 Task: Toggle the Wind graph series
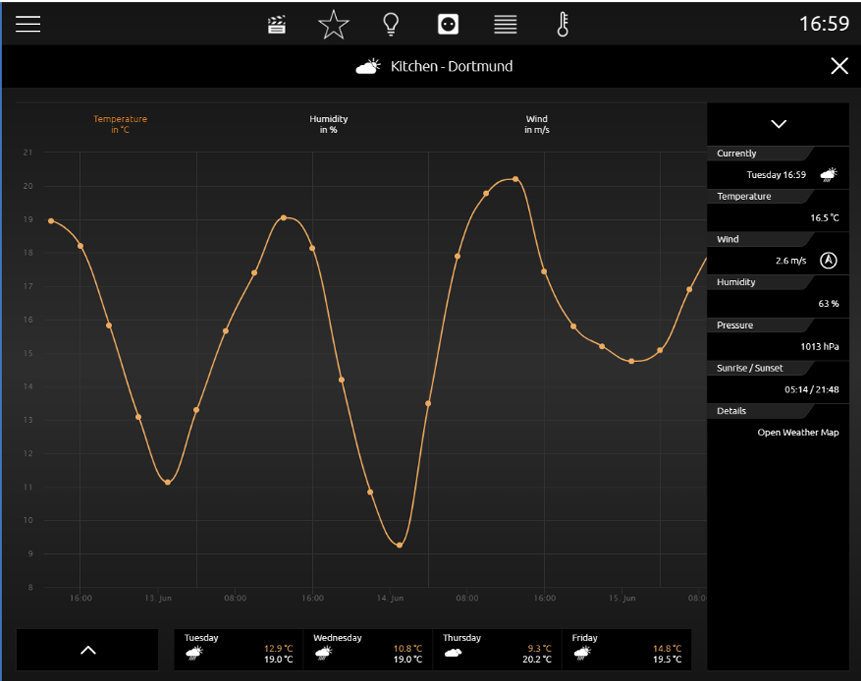tap(537, 124)
